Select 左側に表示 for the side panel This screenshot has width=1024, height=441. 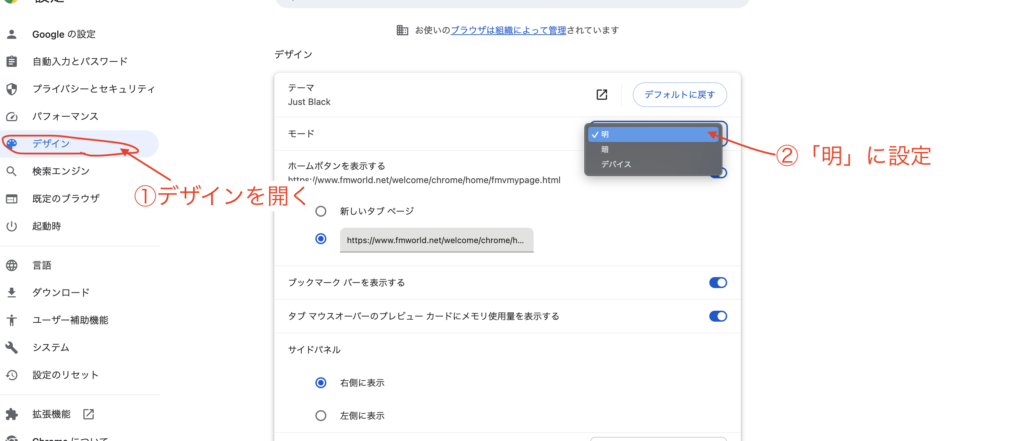[x=321, y=416]
